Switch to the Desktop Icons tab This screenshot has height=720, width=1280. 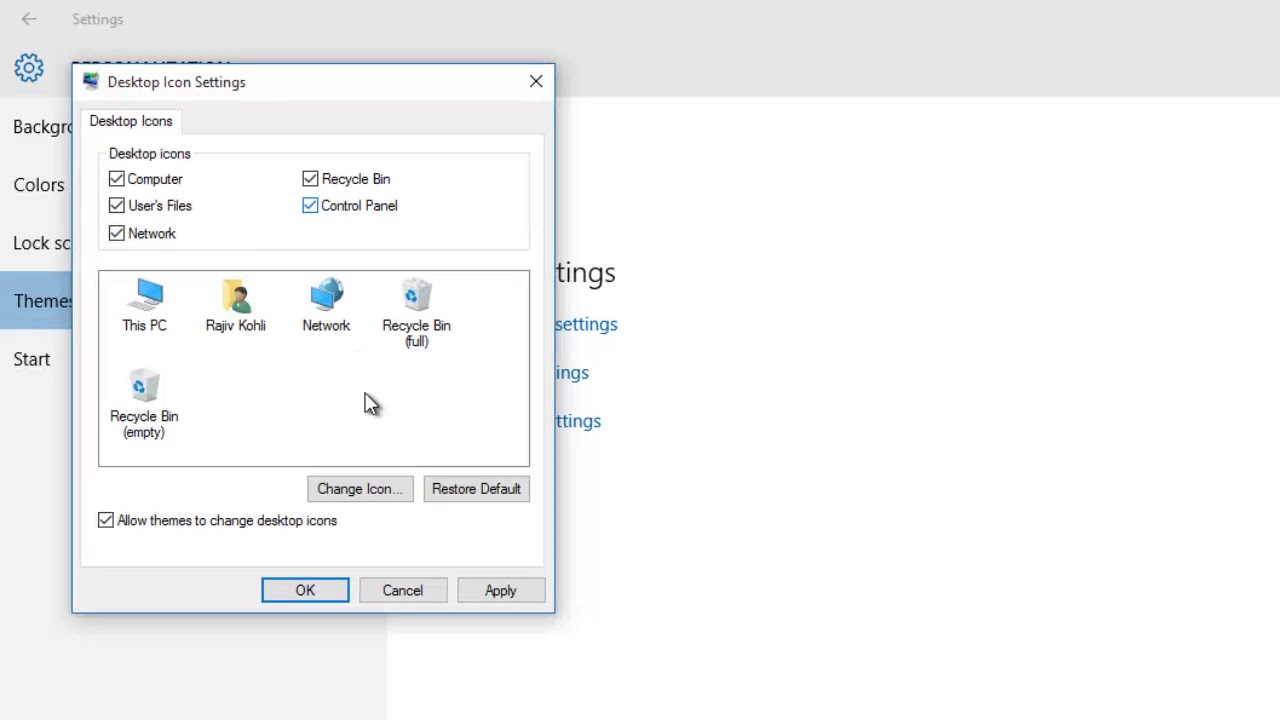point(131,121)
